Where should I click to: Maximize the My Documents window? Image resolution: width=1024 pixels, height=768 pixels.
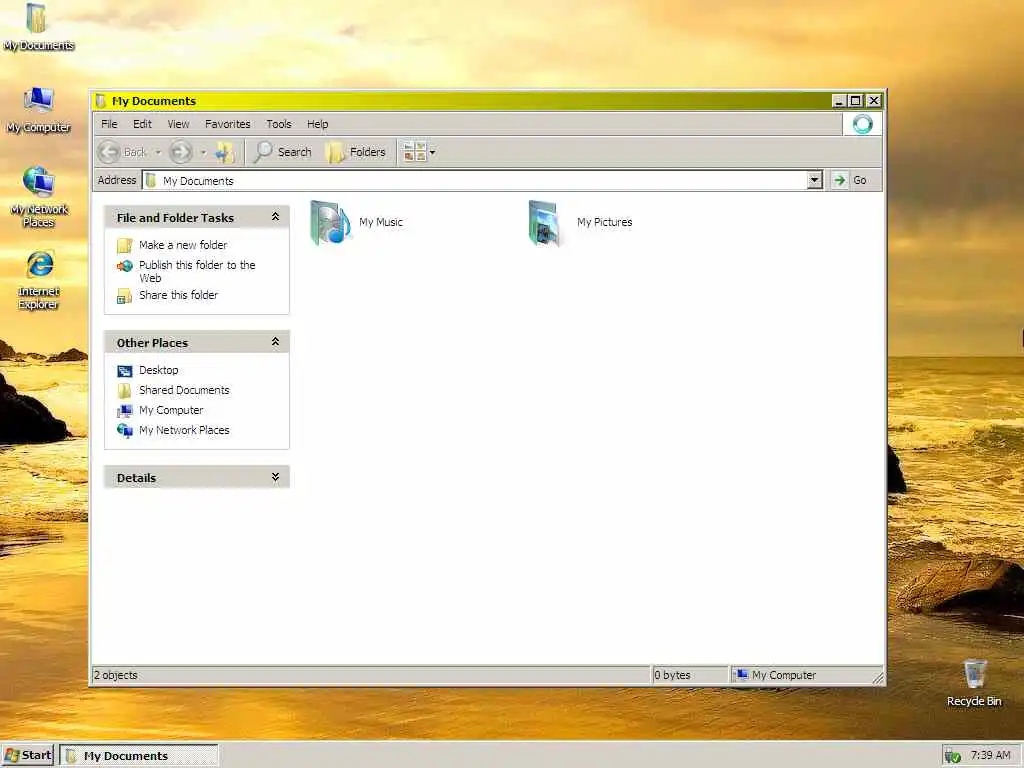click(x=856, y=101)
